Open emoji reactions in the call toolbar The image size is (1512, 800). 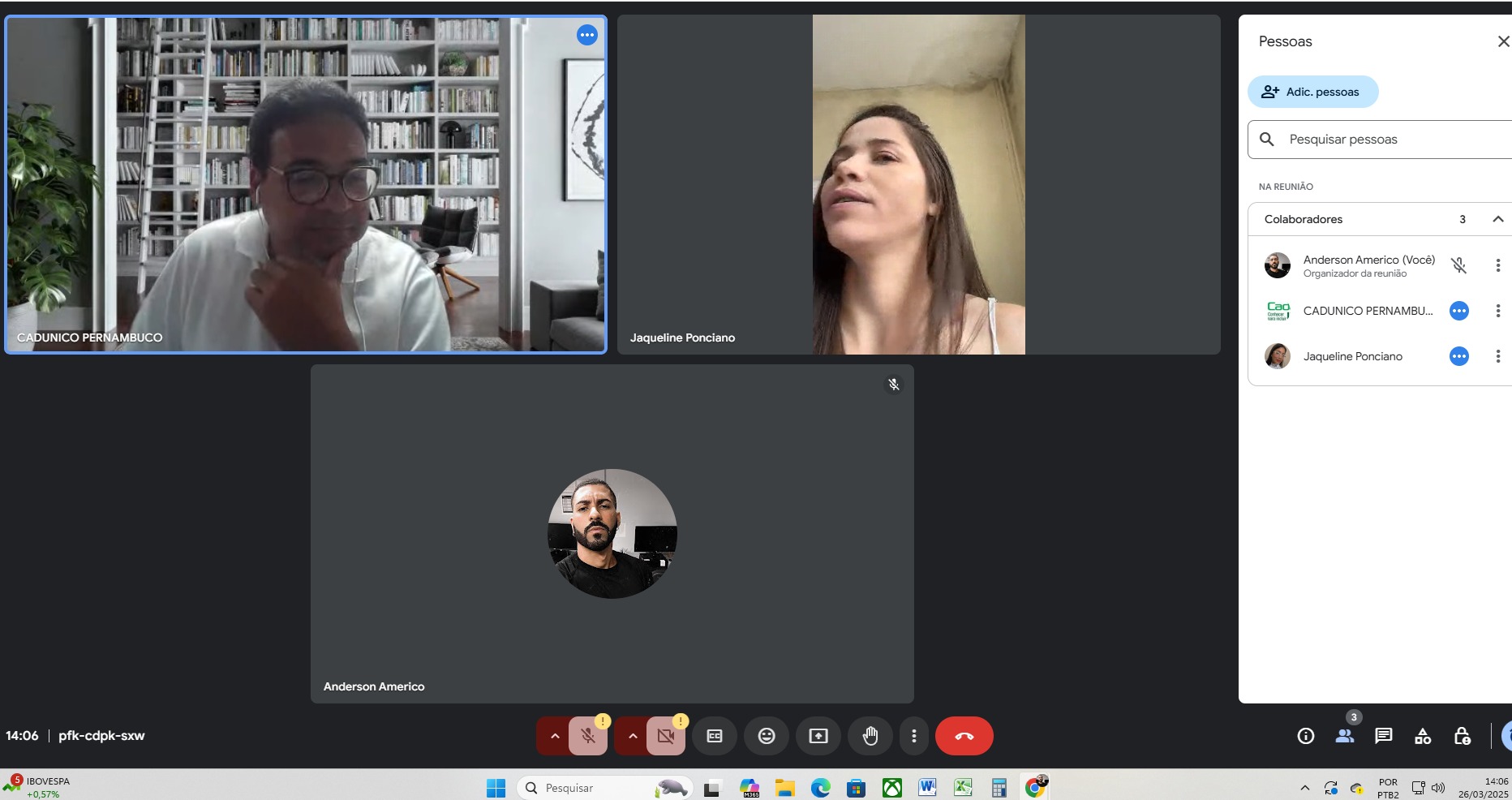766,736
